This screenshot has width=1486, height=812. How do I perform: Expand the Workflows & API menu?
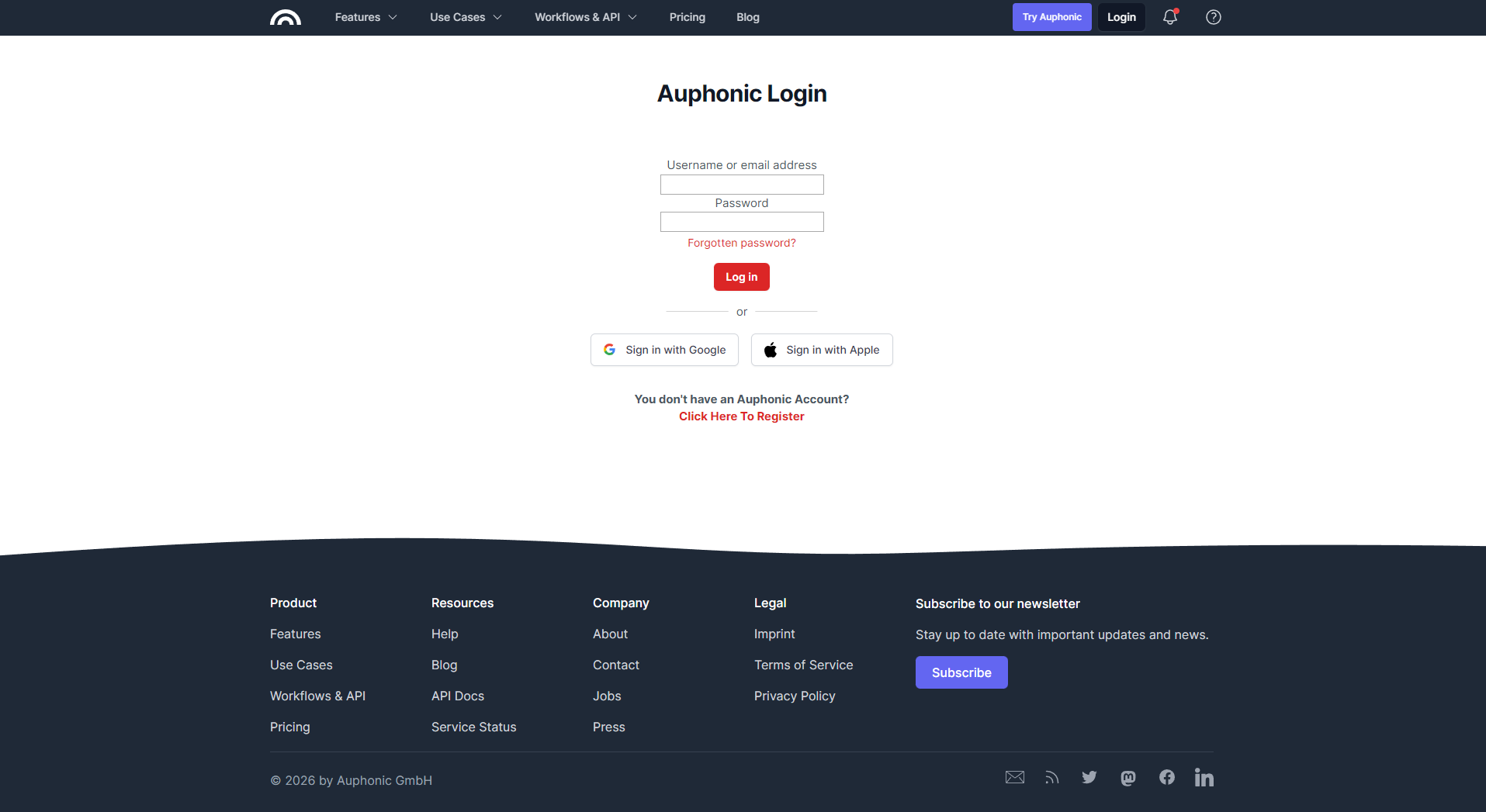pyautogui.click(x=585, y=16)
